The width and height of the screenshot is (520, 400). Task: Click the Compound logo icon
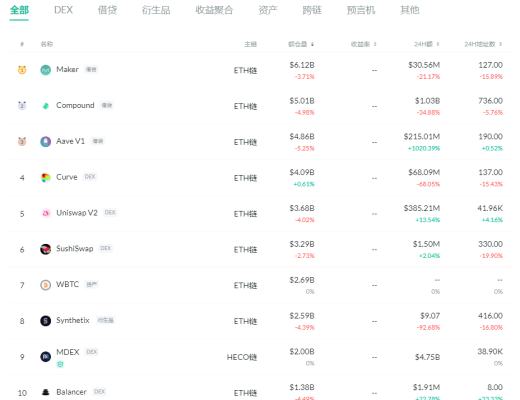coord(46,106)
